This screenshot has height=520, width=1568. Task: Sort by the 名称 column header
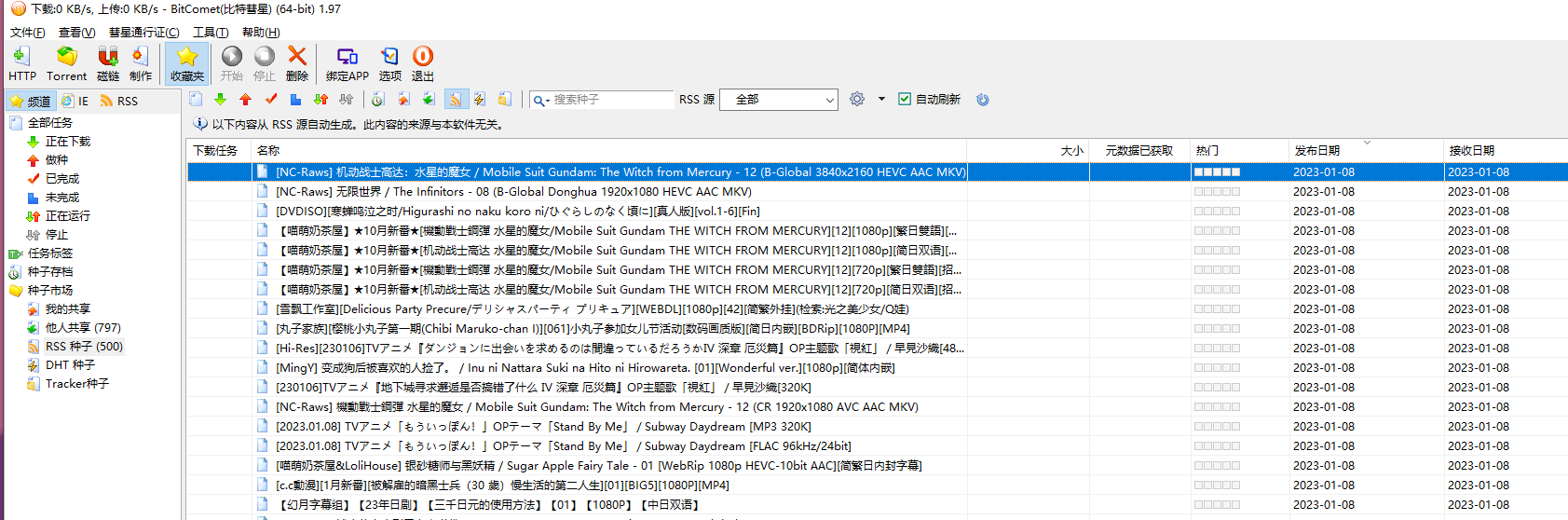click(x=609, y=150)
